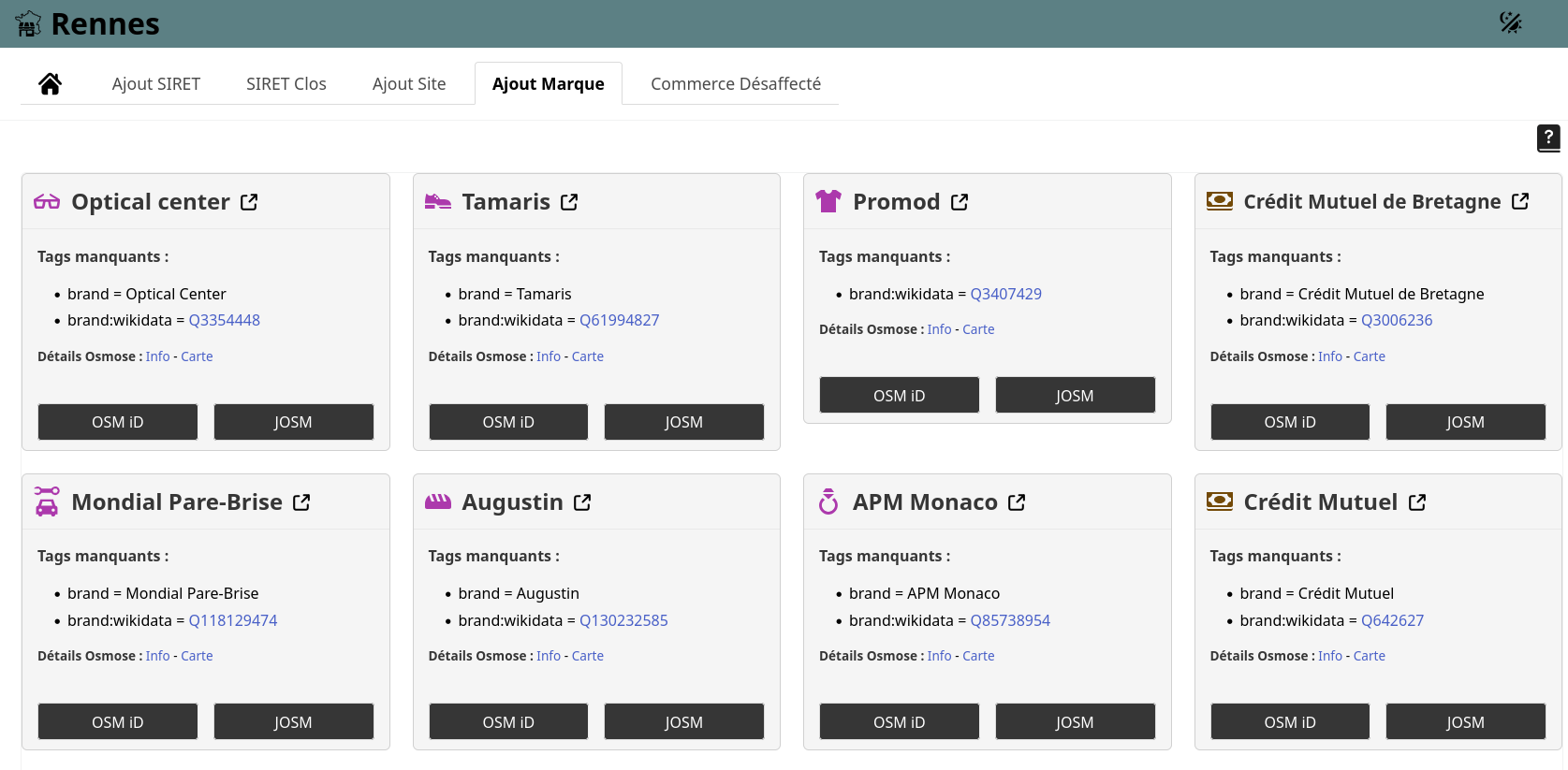The height and width of the screenshot is (770, 1568).
Task: Click OSM iD button for Promod
Action: click(900, 396)
